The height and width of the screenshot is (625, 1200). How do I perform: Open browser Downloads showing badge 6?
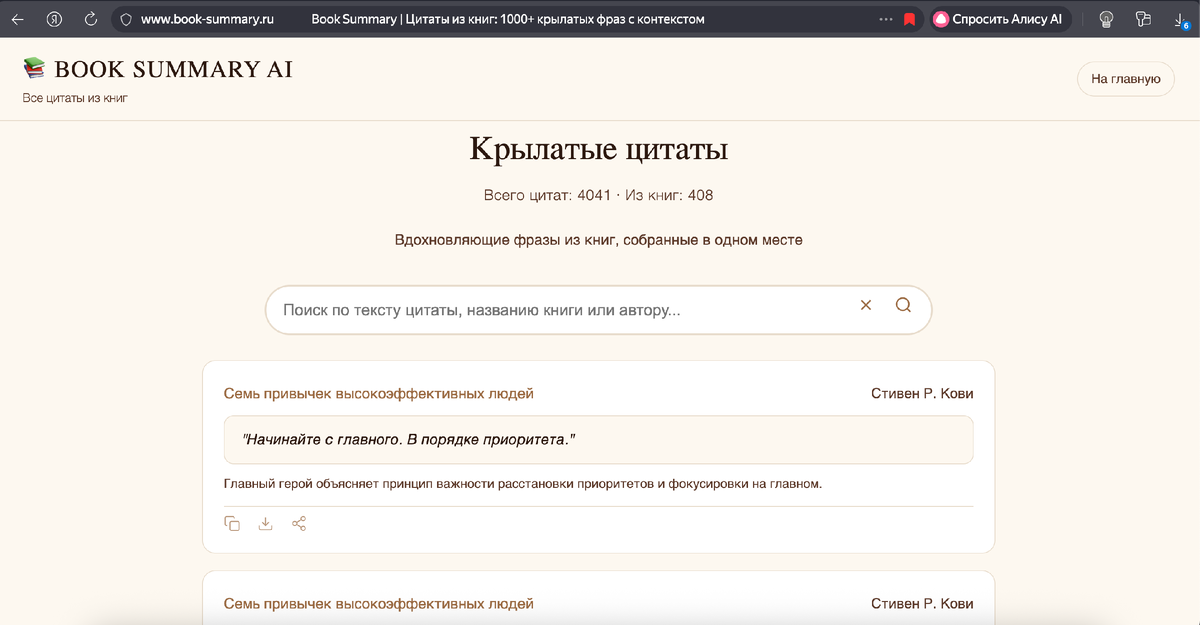point(1181,18)
